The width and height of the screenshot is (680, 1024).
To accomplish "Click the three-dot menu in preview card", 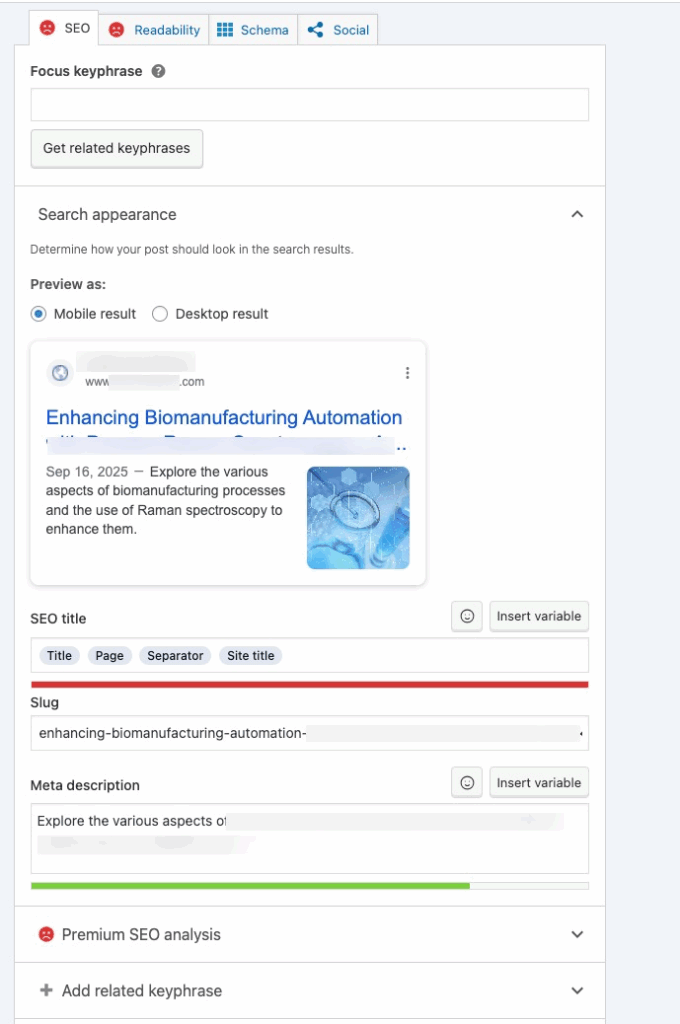I will [x=407, y=373].
